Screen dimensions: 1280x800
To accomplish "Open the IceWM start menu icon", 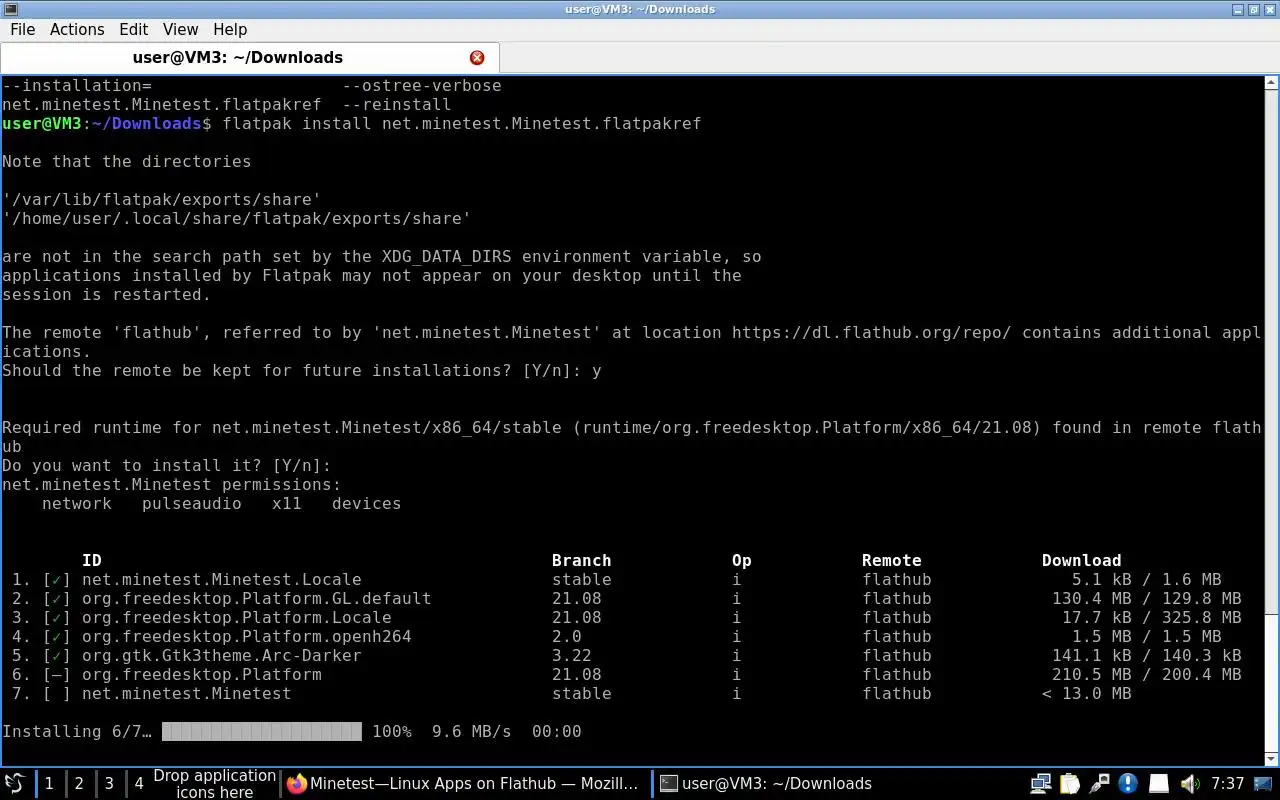I will (x=15, y=783).
